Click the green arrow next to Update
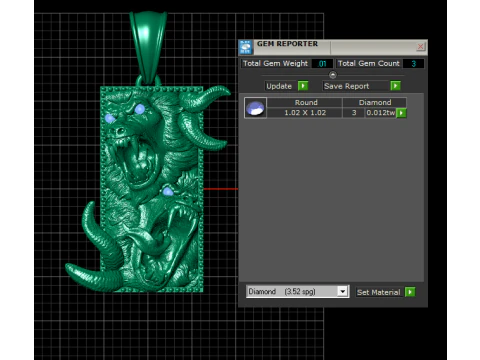 pyautogui.click(x=303, y=86)
